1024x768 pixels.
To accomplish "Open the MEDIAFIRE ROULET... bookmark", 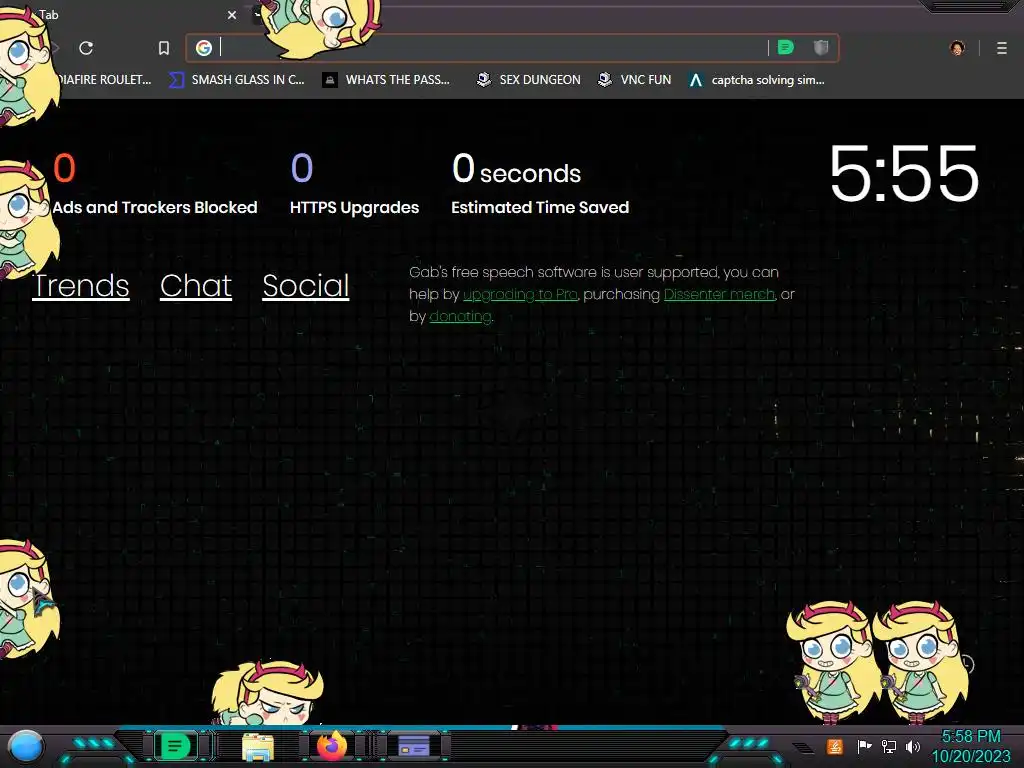I will (x=104, y=80).
